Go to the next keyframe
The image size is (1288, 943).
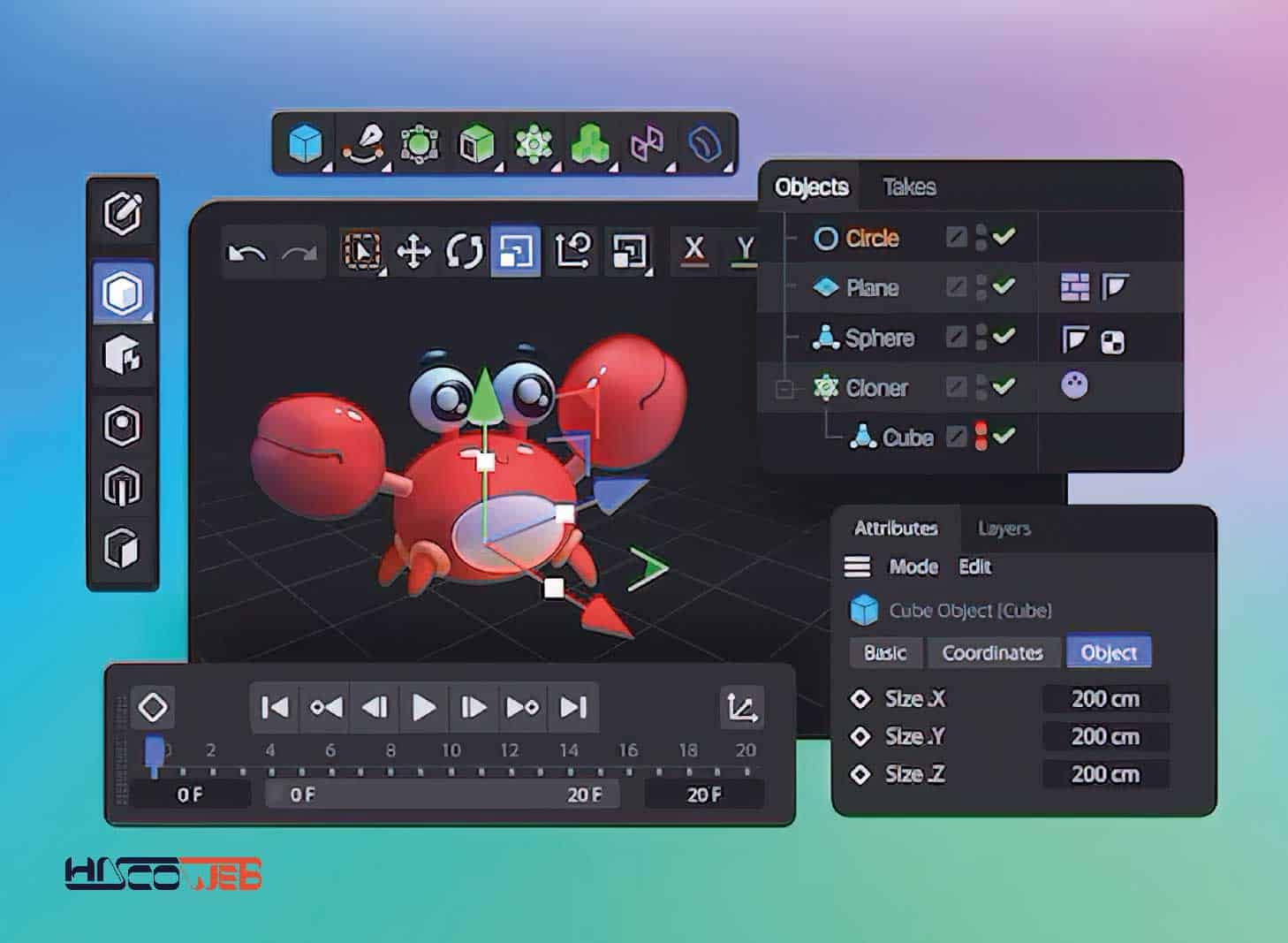(x=523, y=707)
